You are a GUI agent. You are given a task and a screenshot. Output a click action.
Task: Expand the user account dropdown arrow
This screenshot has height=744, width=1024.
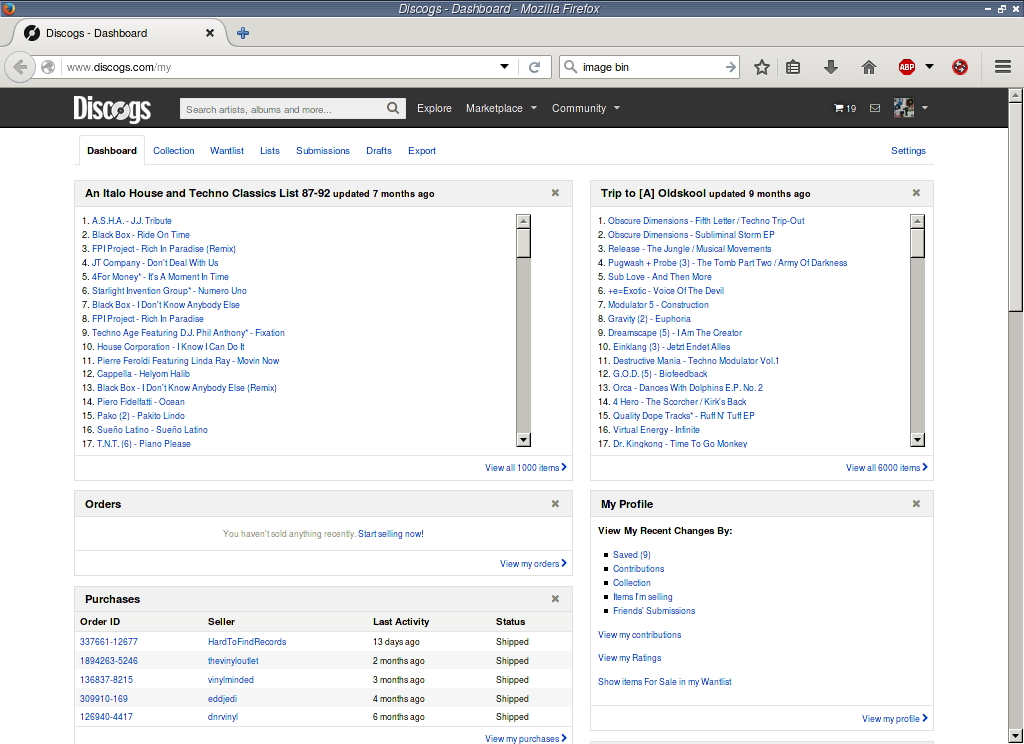point(924,108)
